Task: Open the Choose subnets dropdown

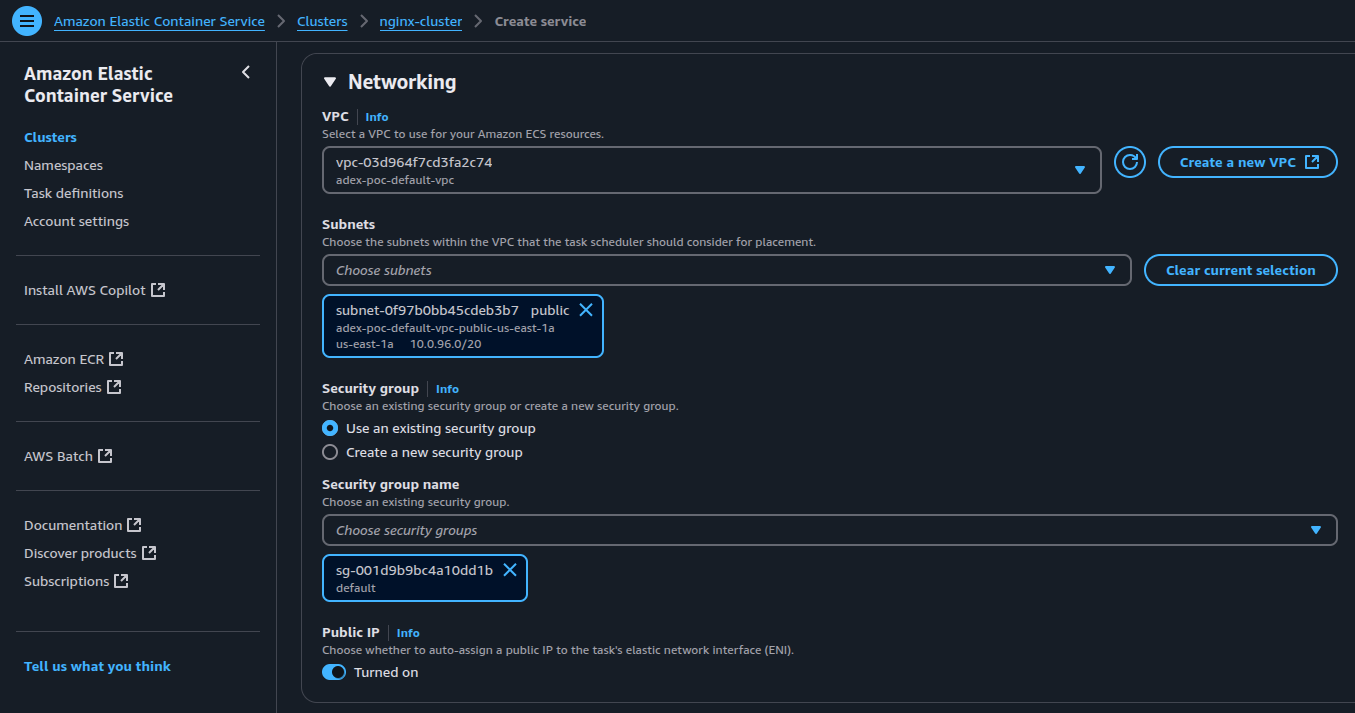Action: 726,270
